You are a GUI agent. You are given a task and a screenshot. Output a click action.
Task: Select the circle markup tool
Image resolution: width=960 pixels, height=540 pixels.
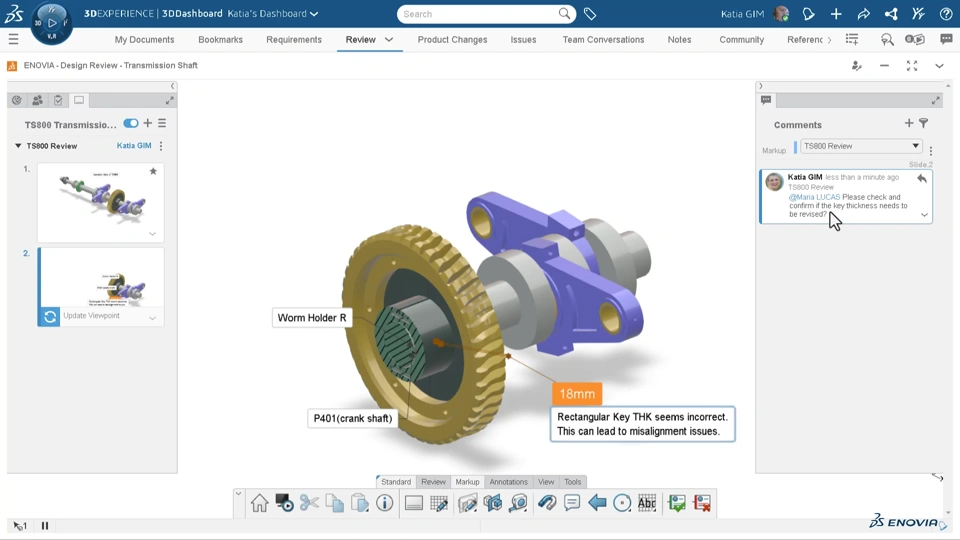[x=622, y=503]
